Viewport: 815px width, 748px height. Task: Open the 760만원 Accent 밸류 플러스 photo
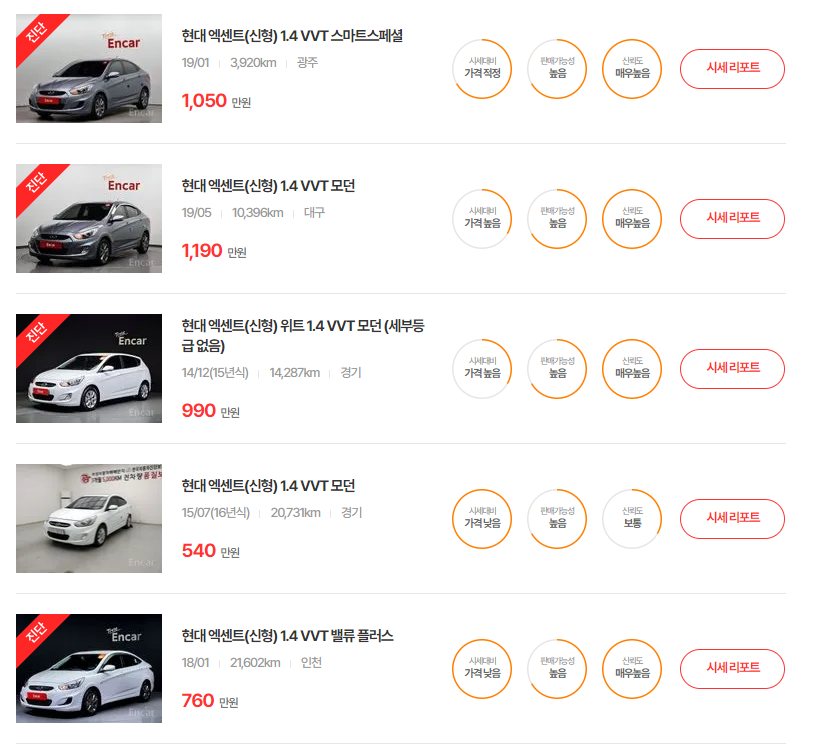(x=89, y=669)
